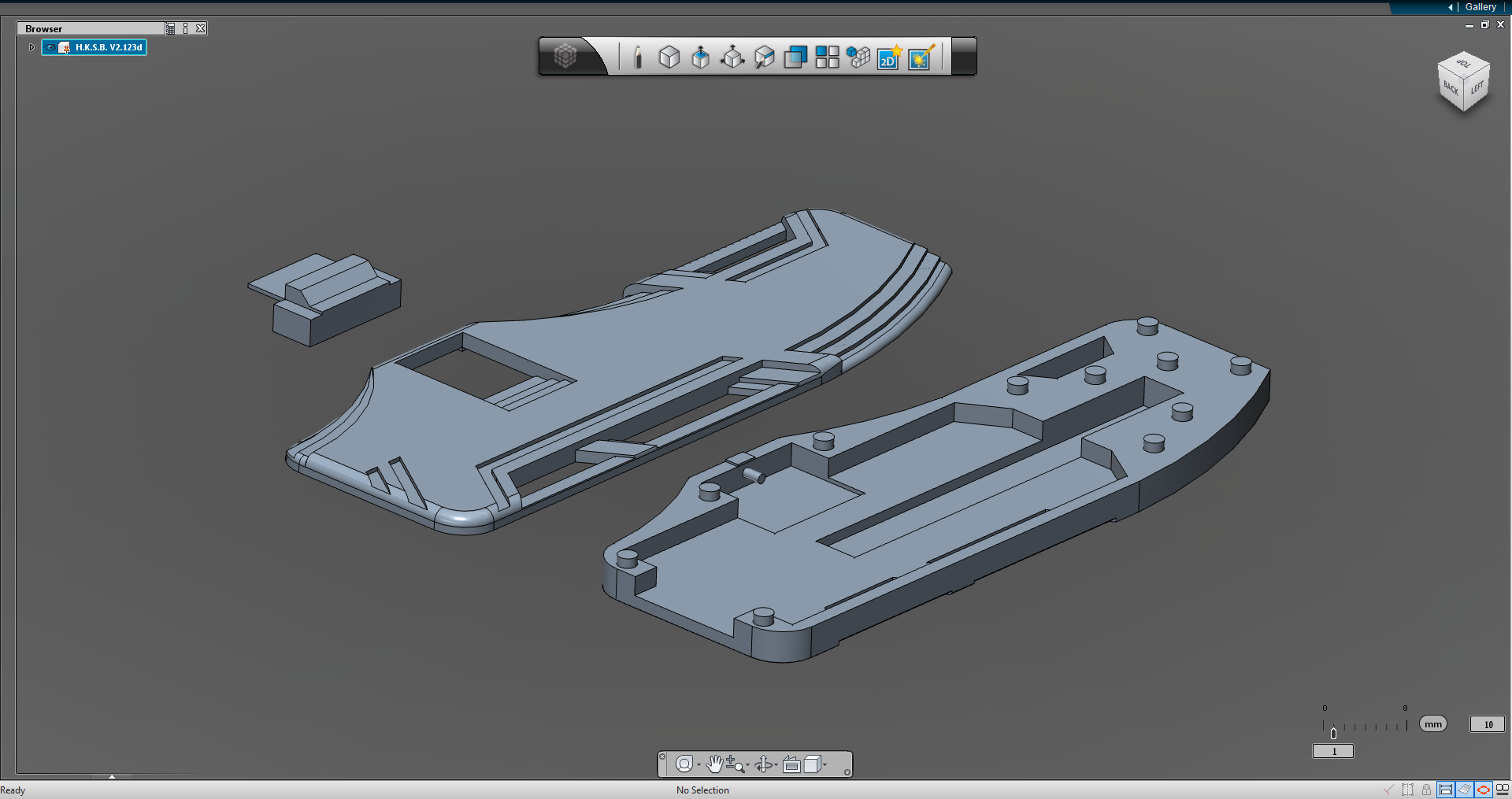The image size is (1512, 799).
Task: Click the Browser panel list-options icon
Action: 170,28
